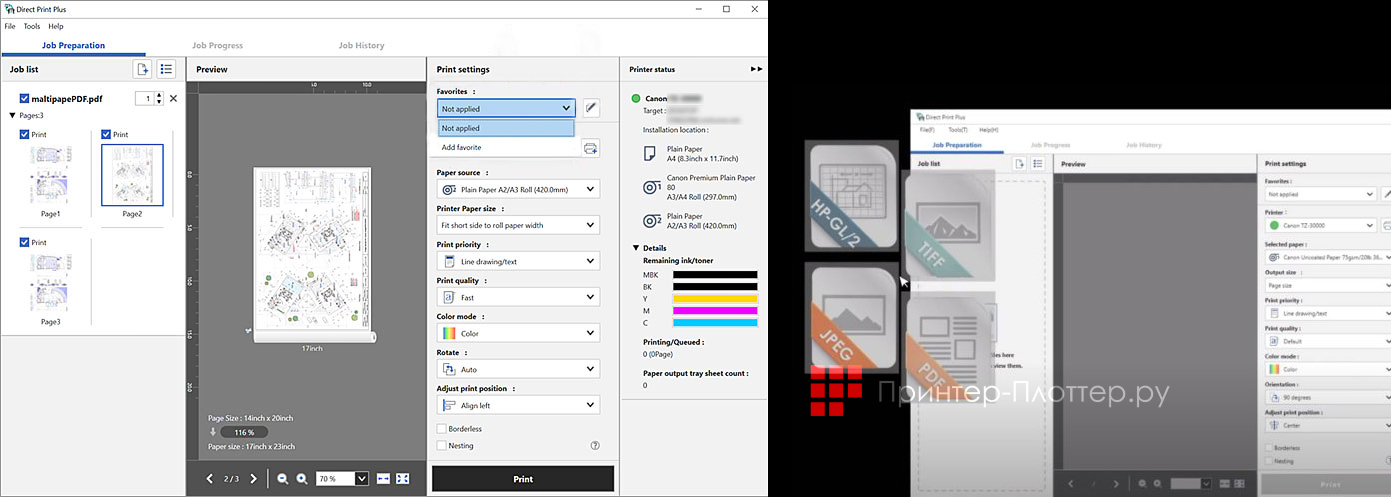Fit the preview to width
The image size is (1391, 497).
(x=384, y=479)
